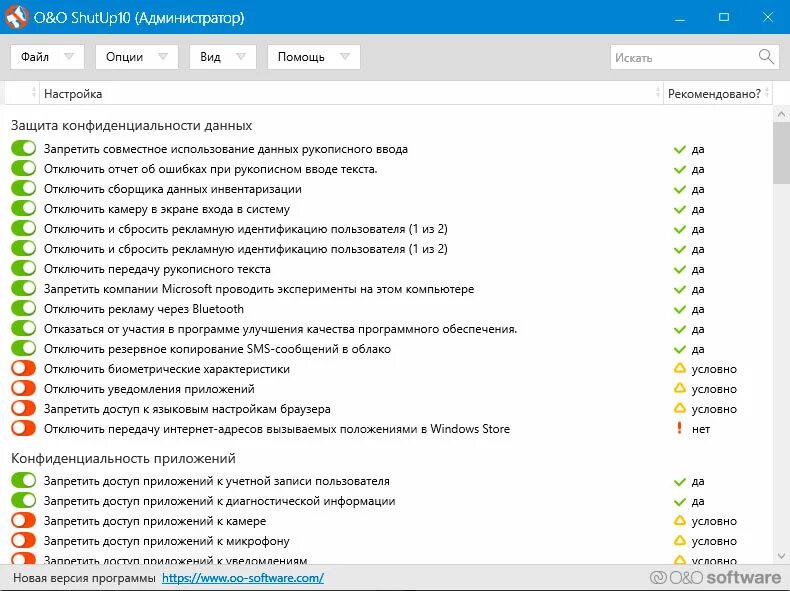This screenshot has height=591, width=790.
Task: Click the yellow triangle beside biometric characteristics
Action: coord(680,369)
